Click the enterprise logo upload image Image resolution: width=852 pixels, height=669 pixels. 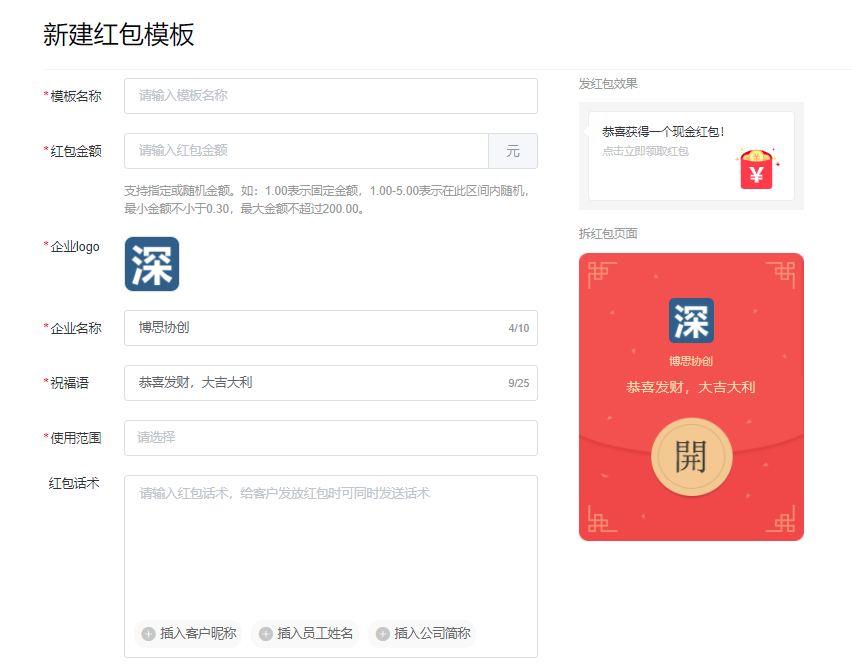point(152,264)
